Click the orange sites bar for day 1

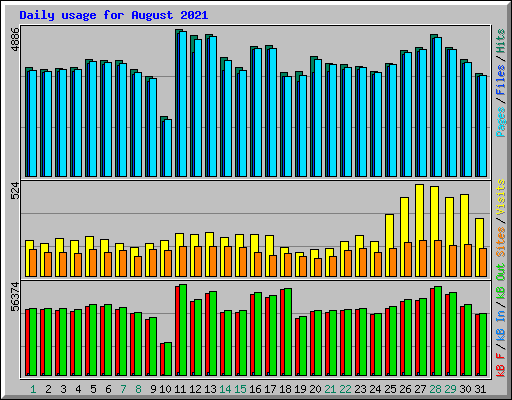[x=33, y=263]
